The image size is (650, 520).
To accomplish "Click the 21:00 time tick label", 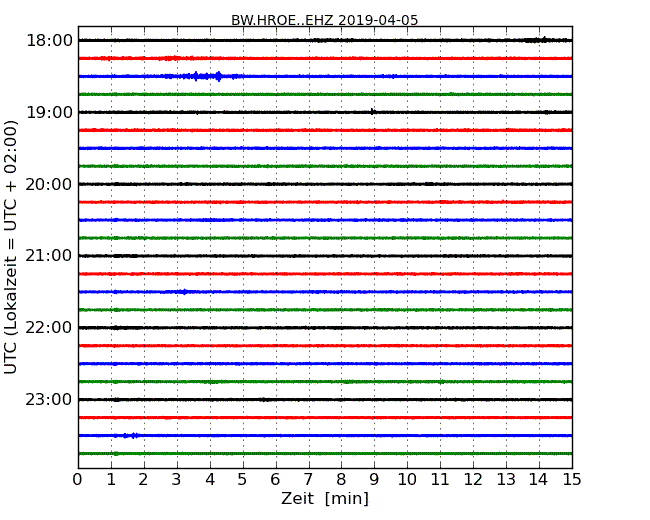I will coord(49,256).
